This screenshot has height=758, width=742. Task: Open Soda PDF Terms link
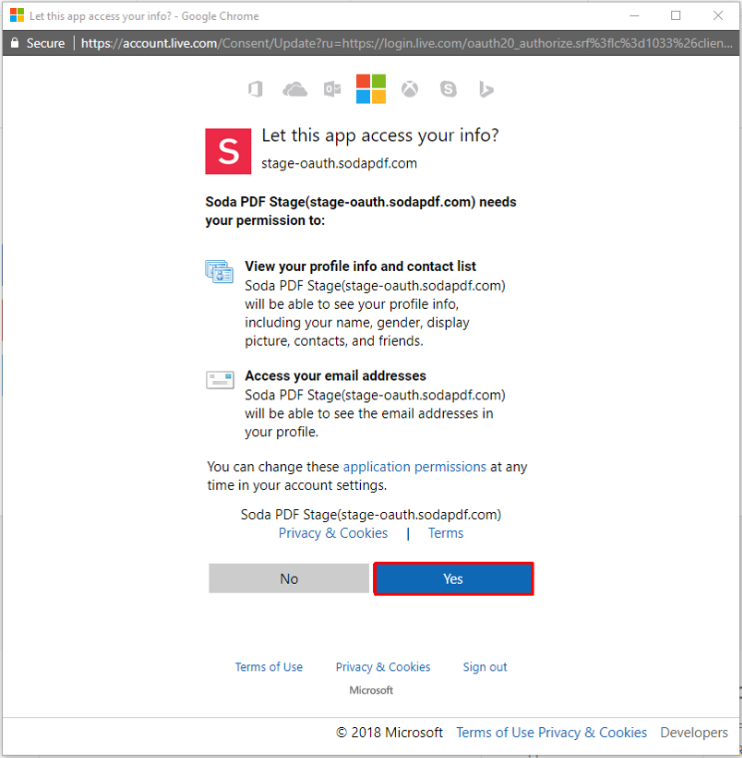446,533
